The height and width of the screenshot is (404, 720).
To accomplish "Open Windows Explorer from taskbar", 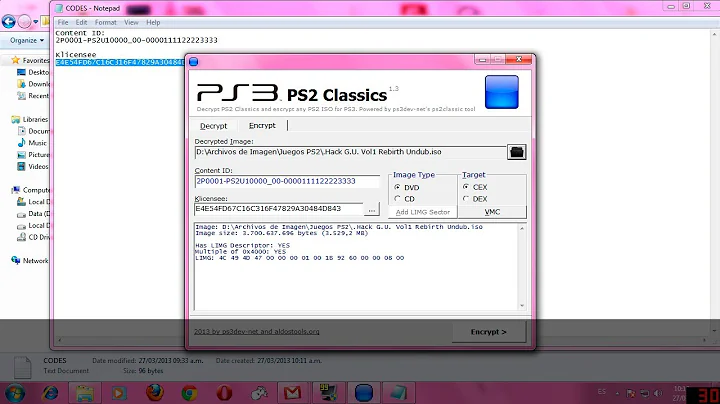I will coord(84,393).
